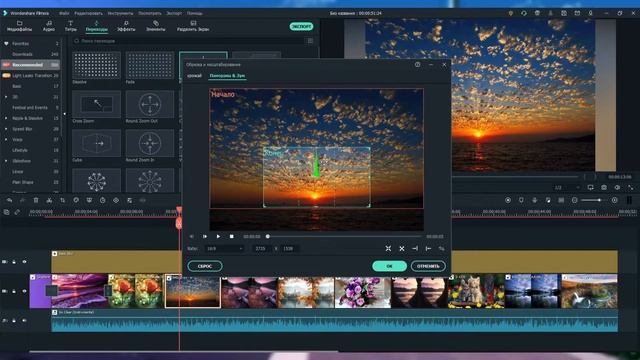Screen dimensions: 640x360
Task: Click the record circle icon above right timeline
Action: coord(508,200)
